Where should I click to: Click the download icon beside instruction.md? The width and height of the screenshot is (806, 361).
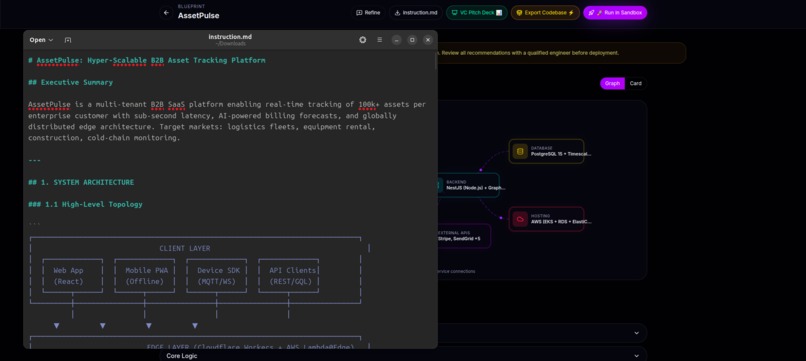pos(397,13)
